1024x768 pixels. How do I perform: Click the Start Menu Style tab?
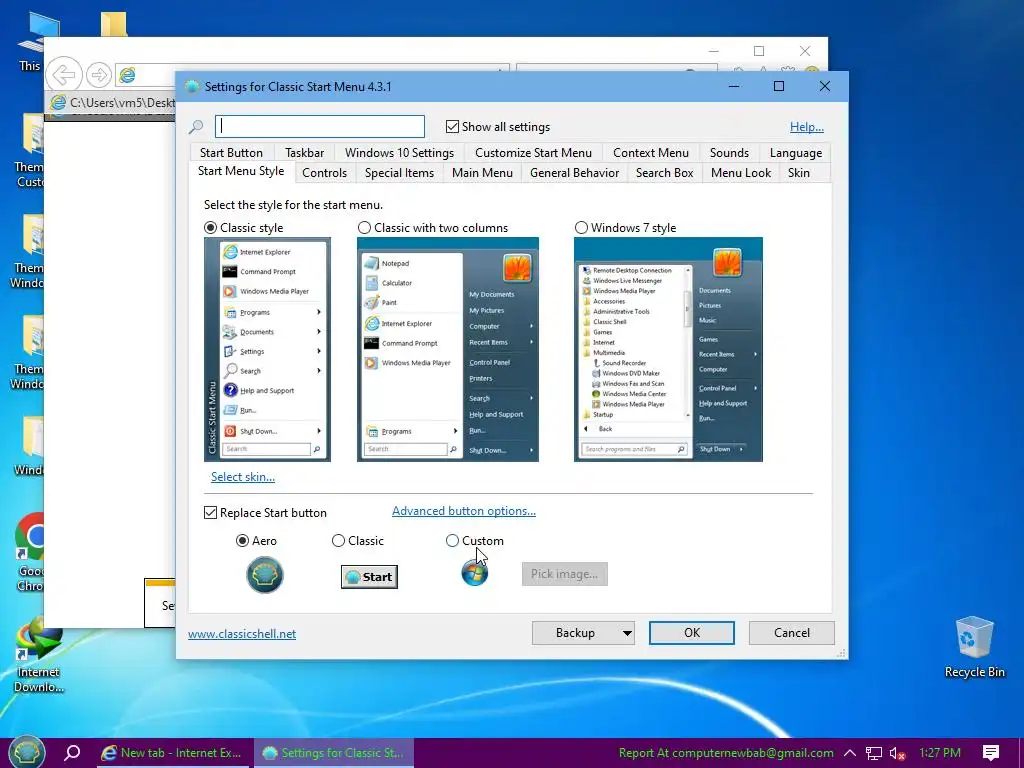pyautogui.click(x=241, y=171)
